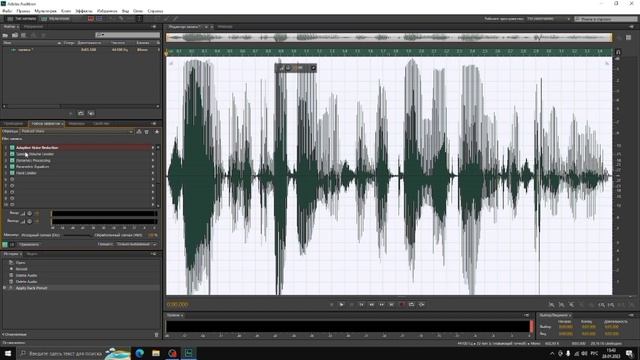Screen dimensions: 640x360
Task: Switch to Waveform view button in the toolbar
Action: (21, 19)
